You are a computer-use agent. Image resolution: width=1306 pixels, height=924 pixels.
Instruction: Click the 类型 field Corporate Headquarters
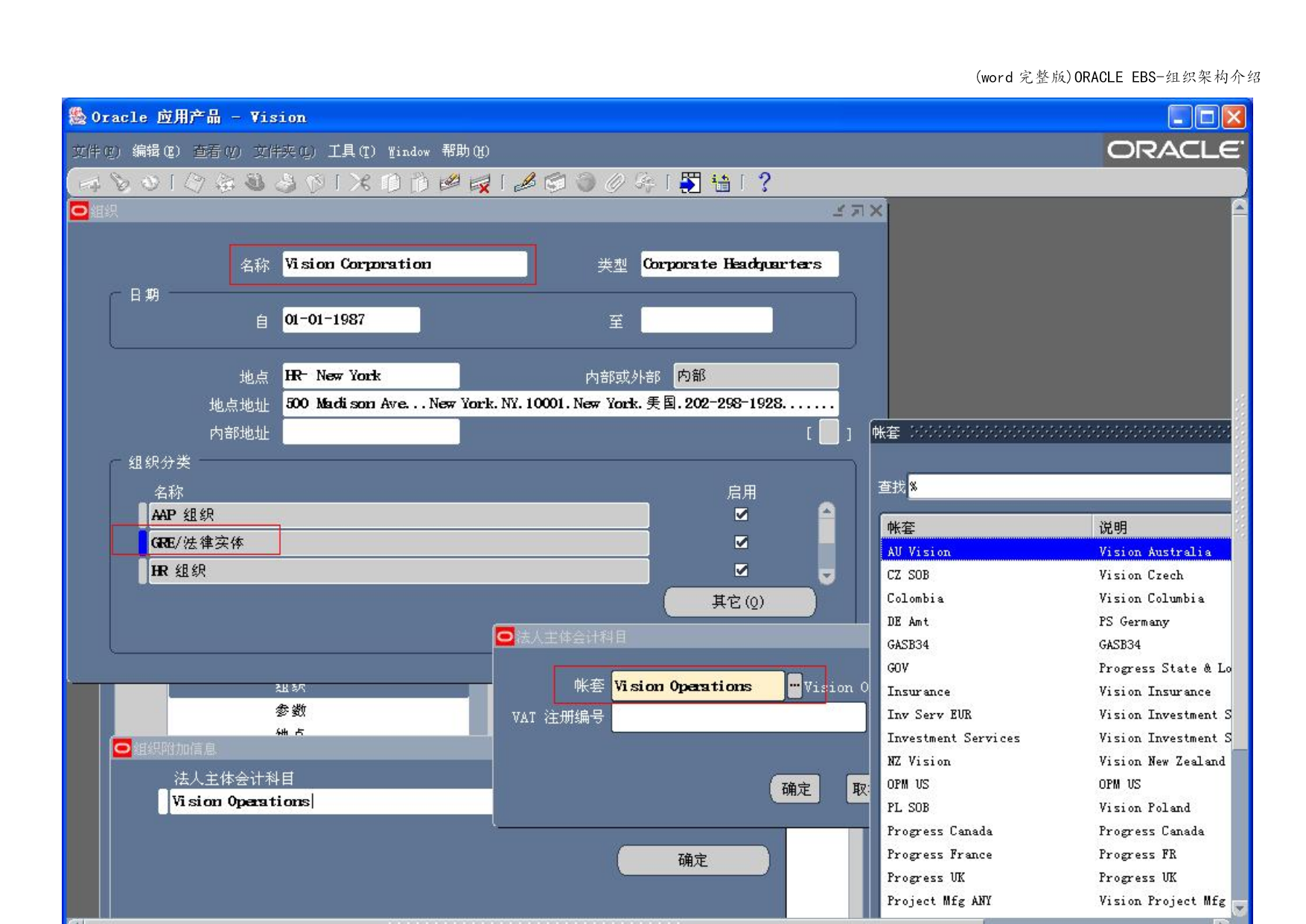click(x=739, y=264)
